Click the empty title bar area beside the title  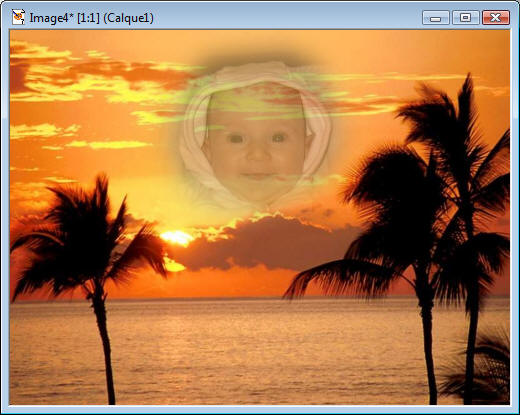pos(287,18)
